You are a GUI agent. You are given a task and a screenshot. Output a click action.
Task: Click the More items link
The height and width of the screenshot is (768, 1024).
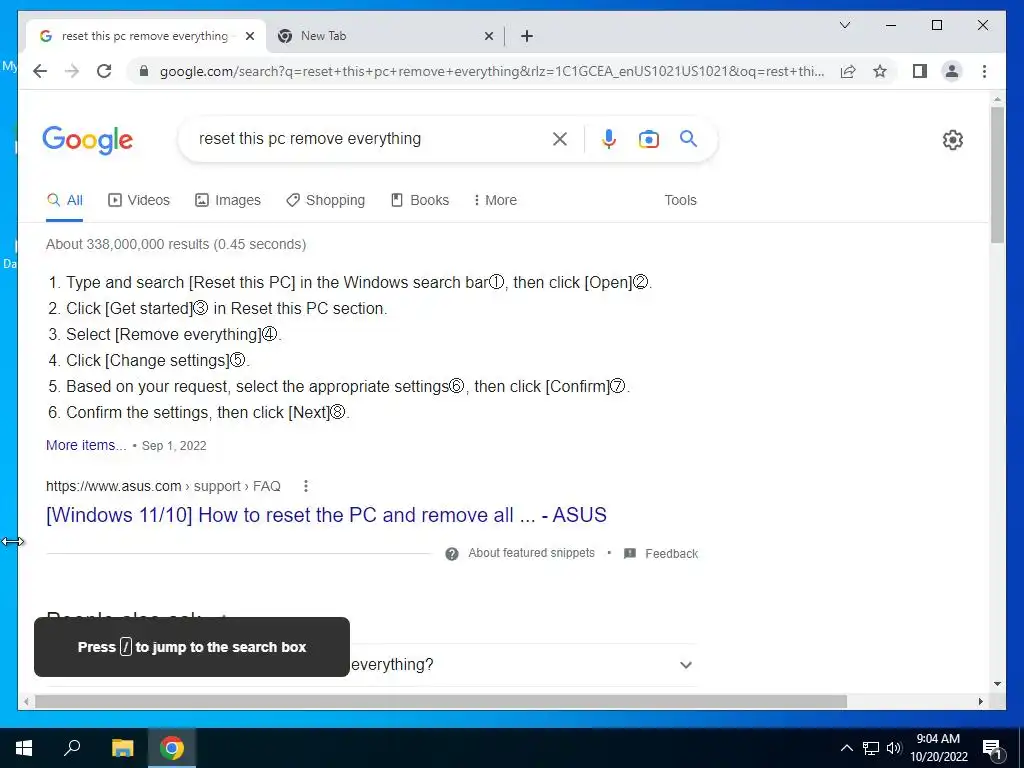(86, 445)
